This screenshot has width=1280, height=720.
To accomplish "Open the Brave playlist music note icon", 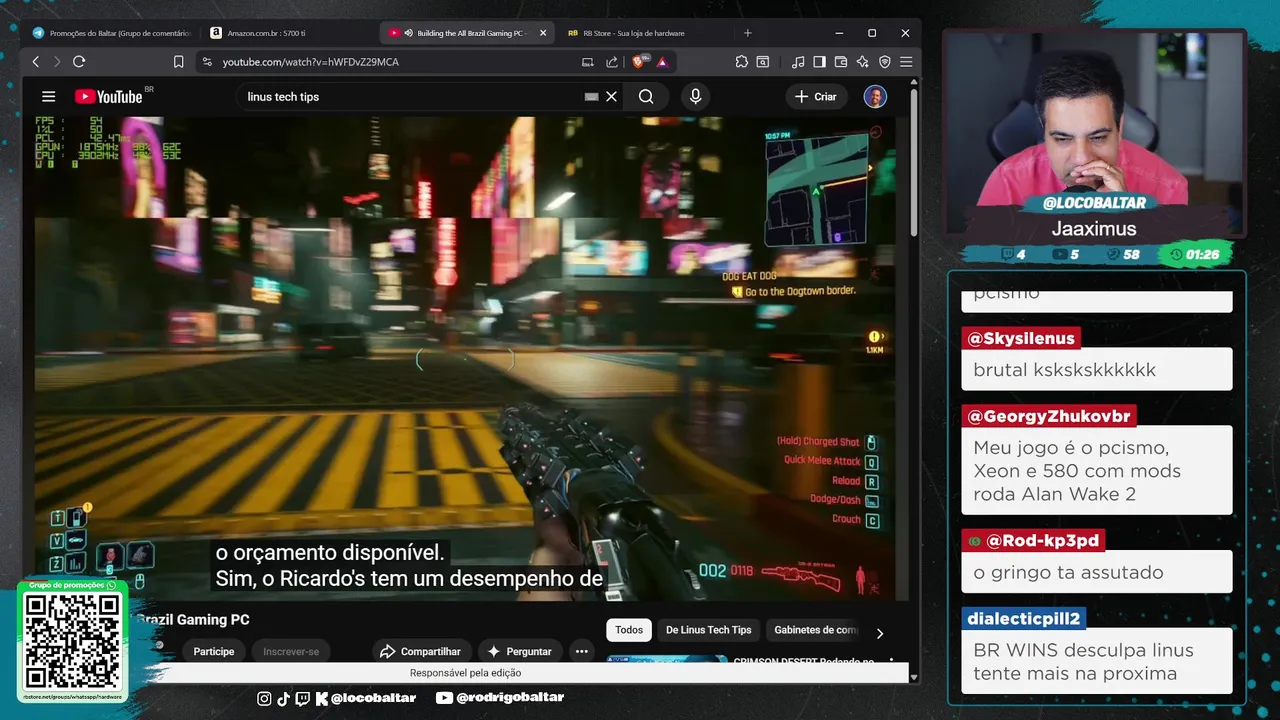I will coord(797,62).
